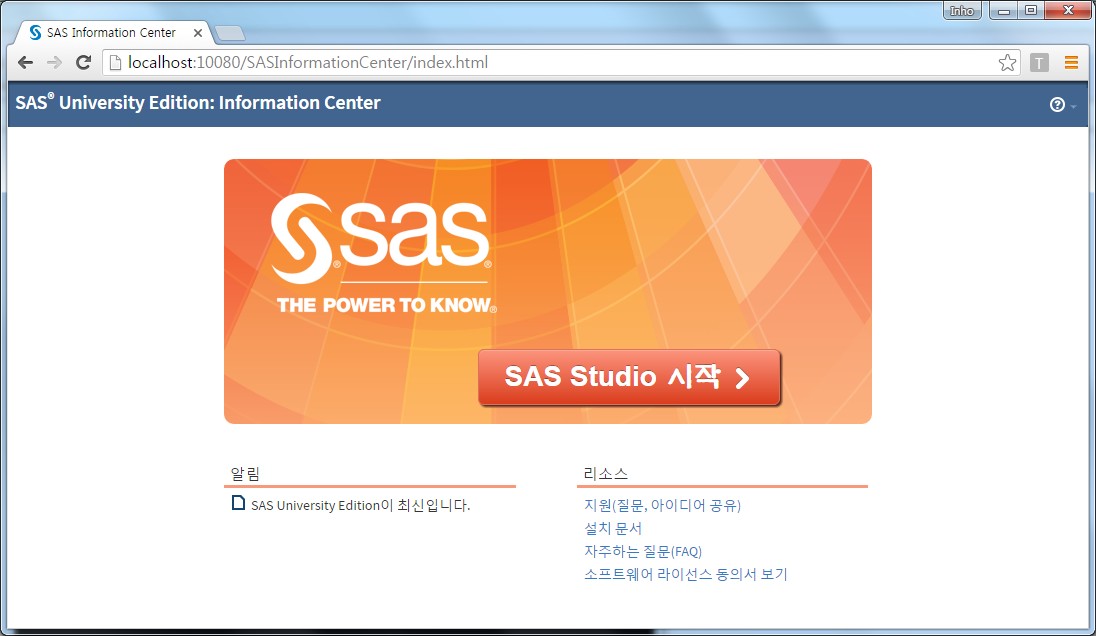Open a new browser tab
Viewport: 1096px width, 636px height.
tap(229, 33)
